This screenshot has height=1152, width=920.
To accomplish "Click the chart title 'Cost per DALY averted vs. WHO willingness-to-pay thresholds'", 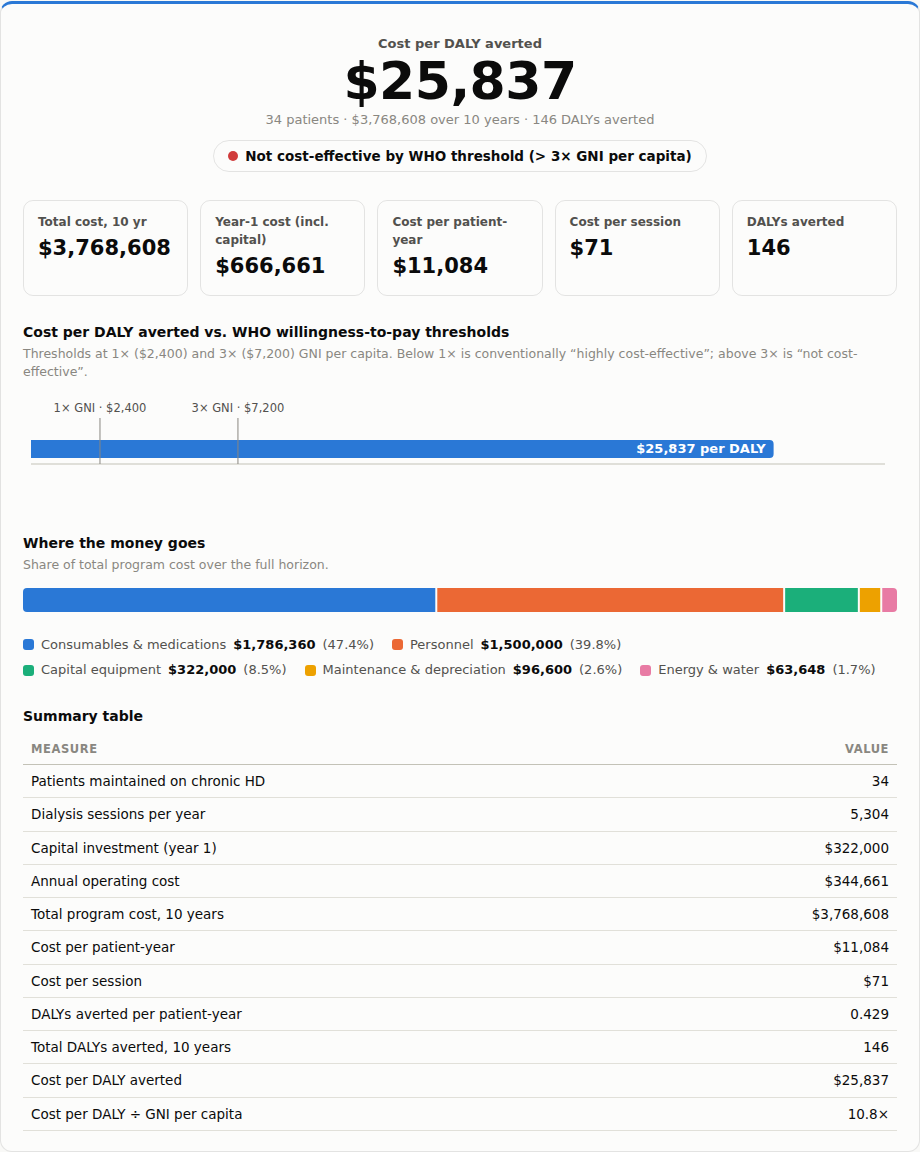I will tap(266, 332).
